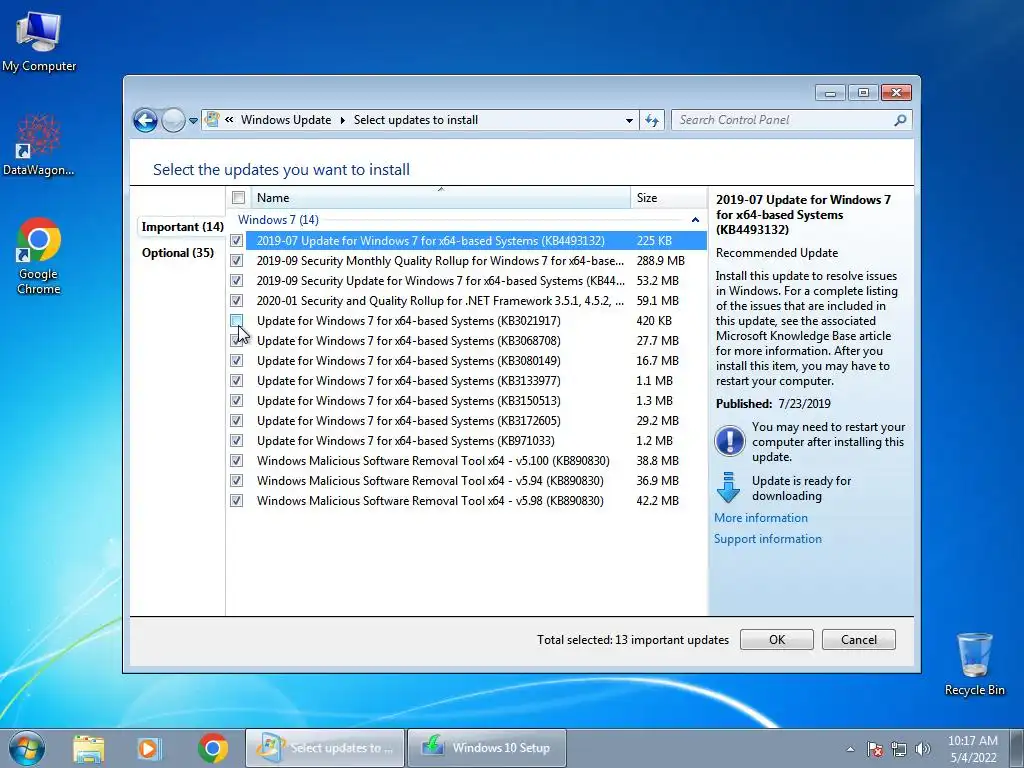Uncheck the KB3133977 update
1024x768 pixels.
237,381
